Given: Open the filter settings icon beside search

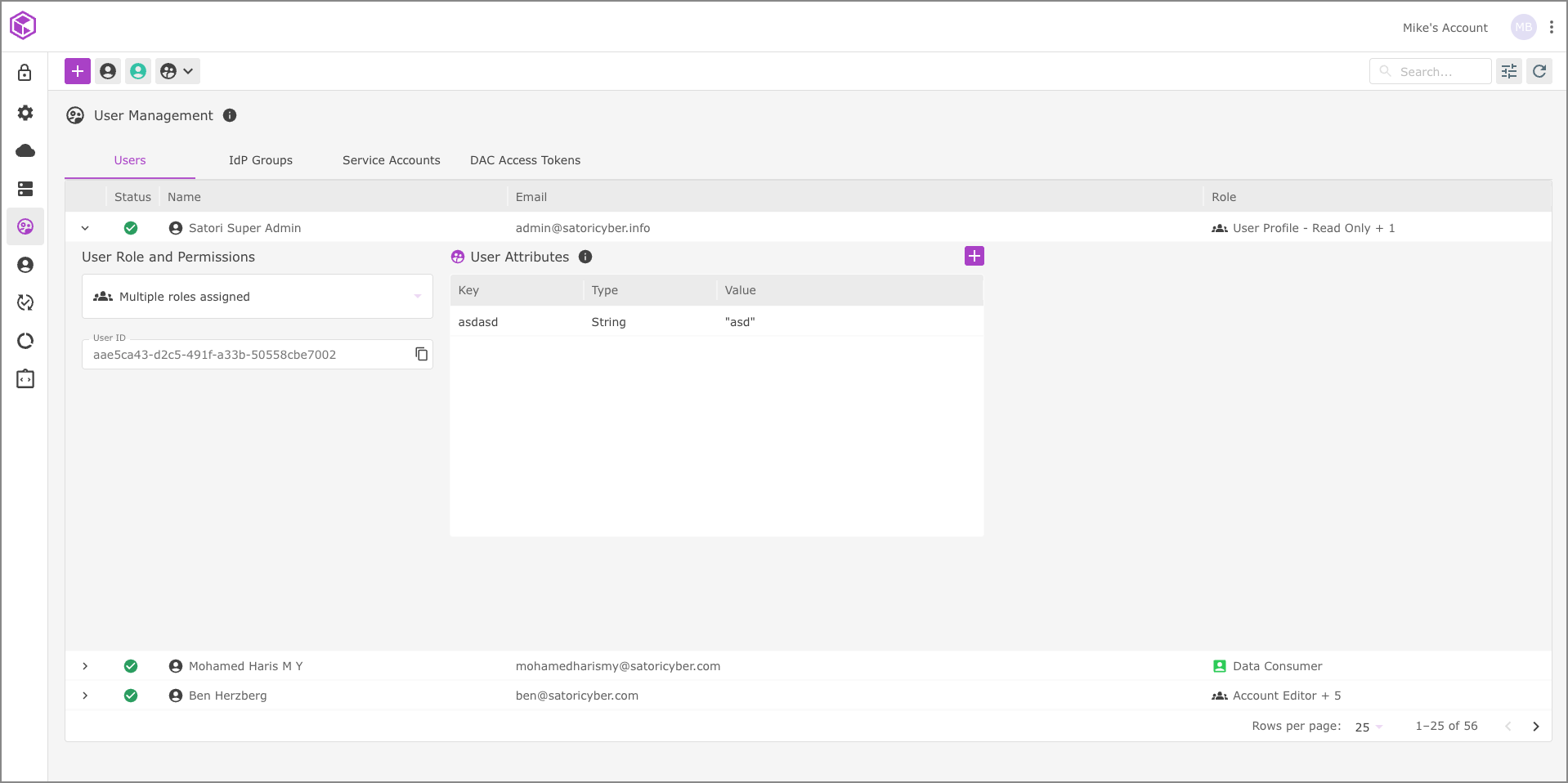Looking at the screenshot, I should pos(1508,71).
